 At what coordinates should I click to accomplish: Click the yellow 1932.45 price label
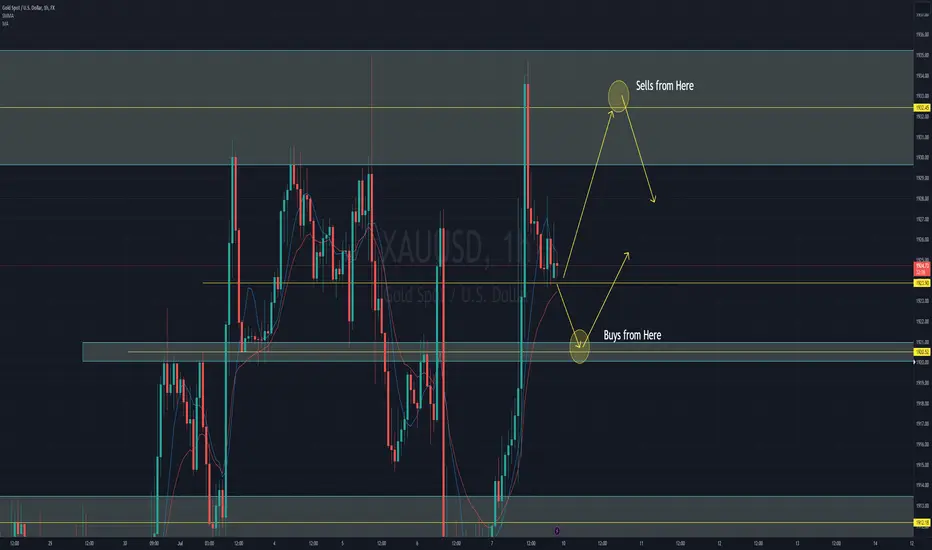click(922, 108)
